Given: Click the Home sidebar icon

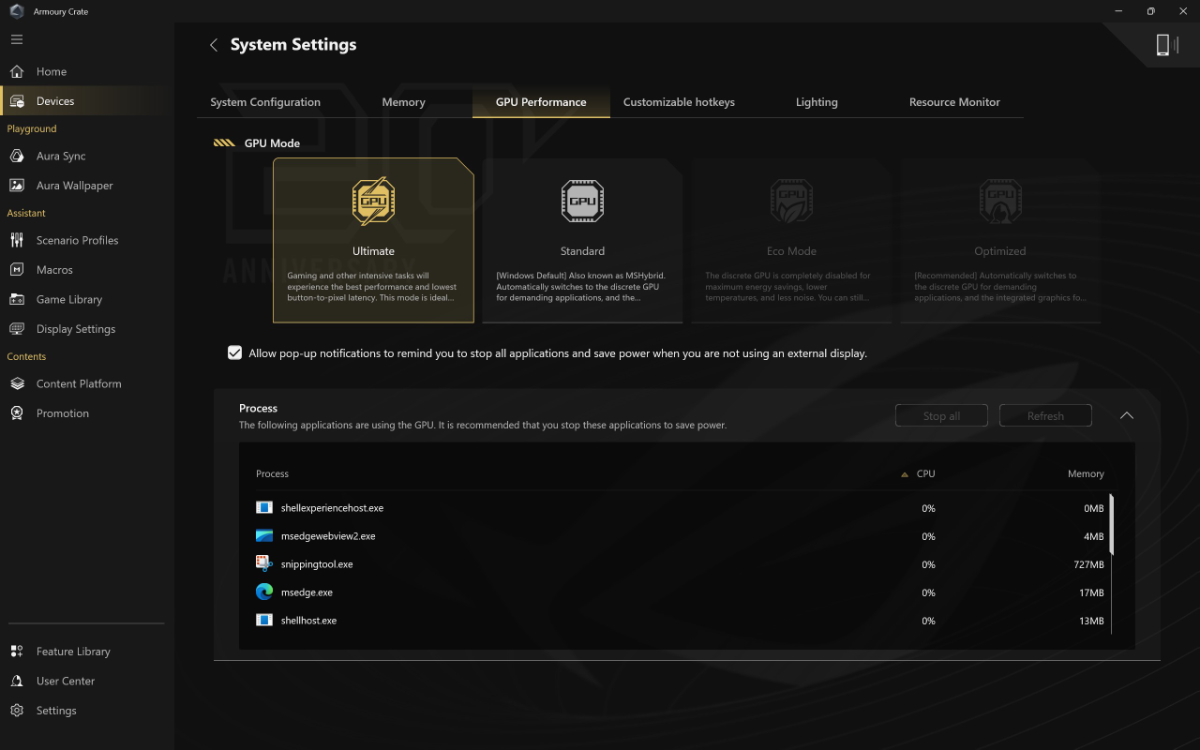Looking at the screenshot, I should tap(16, 72).
